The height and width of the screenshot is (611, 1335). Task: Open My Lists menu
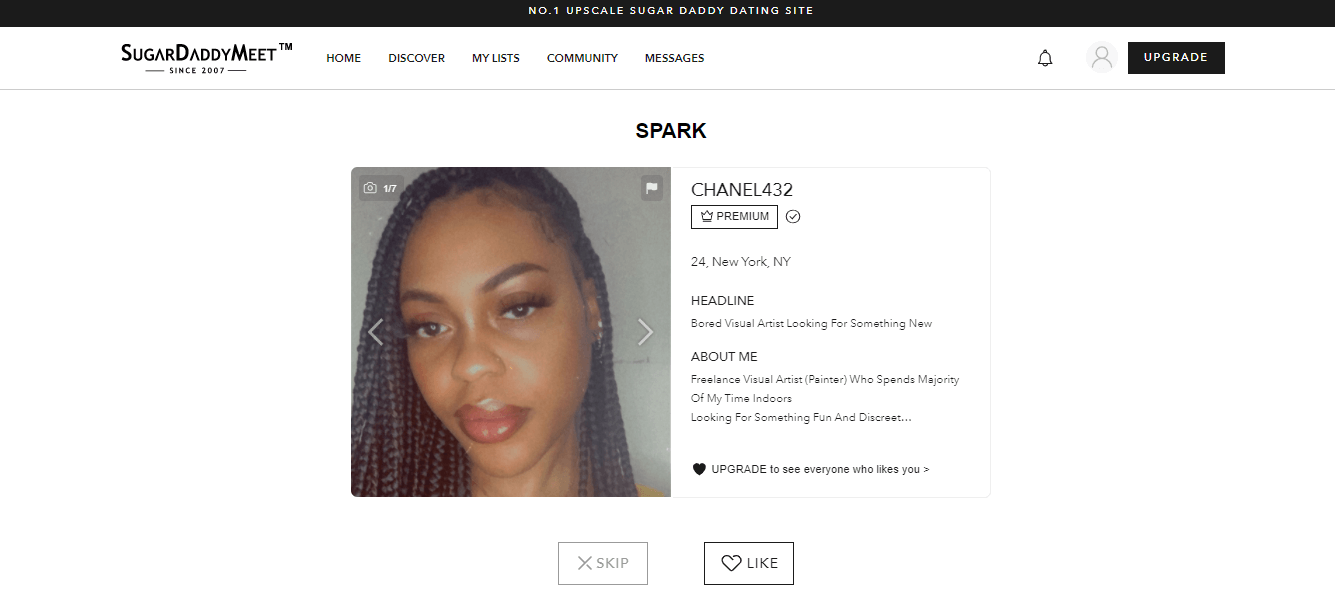pyautogui.click(x=496, y=58)
